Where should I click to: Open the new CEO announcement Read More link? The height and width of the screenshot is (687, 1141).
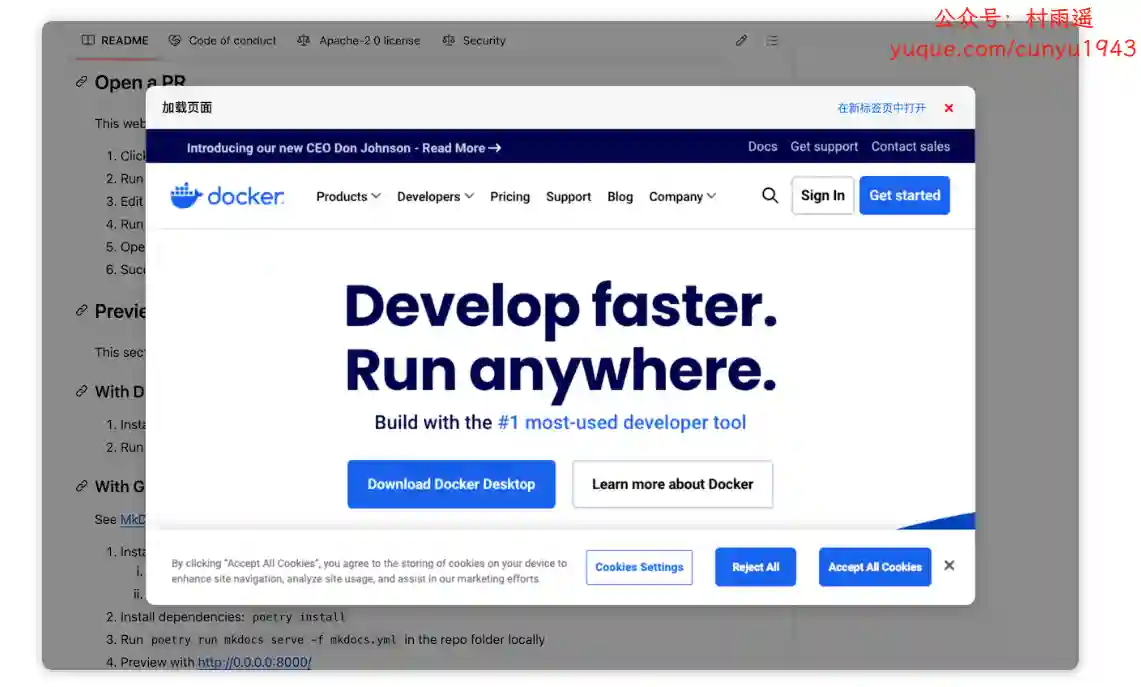tap(343, 148)
